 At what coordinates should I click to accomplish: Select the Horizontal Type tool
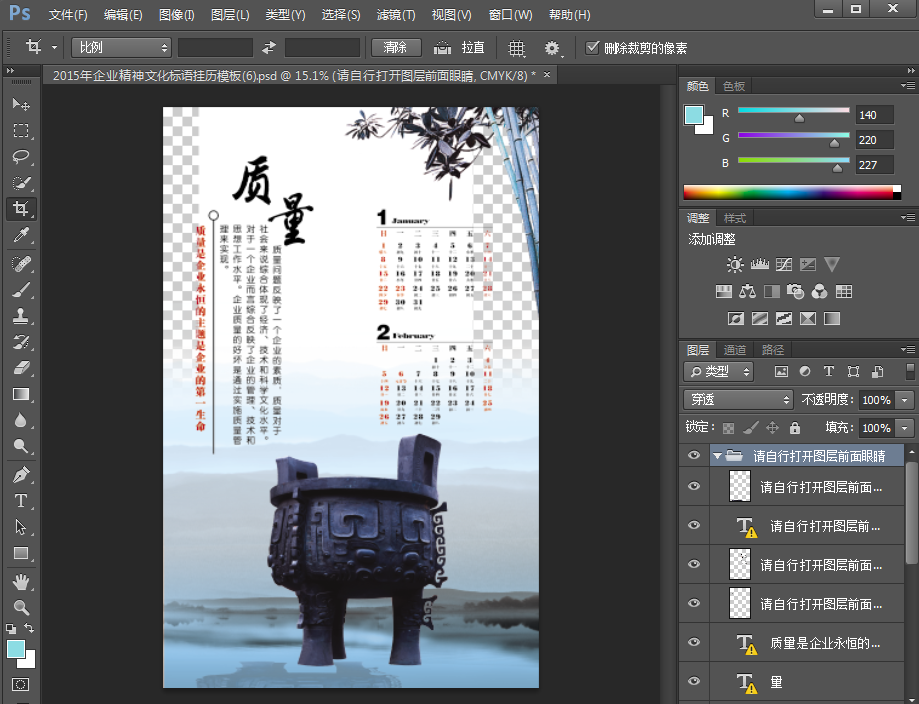[20, 500]
